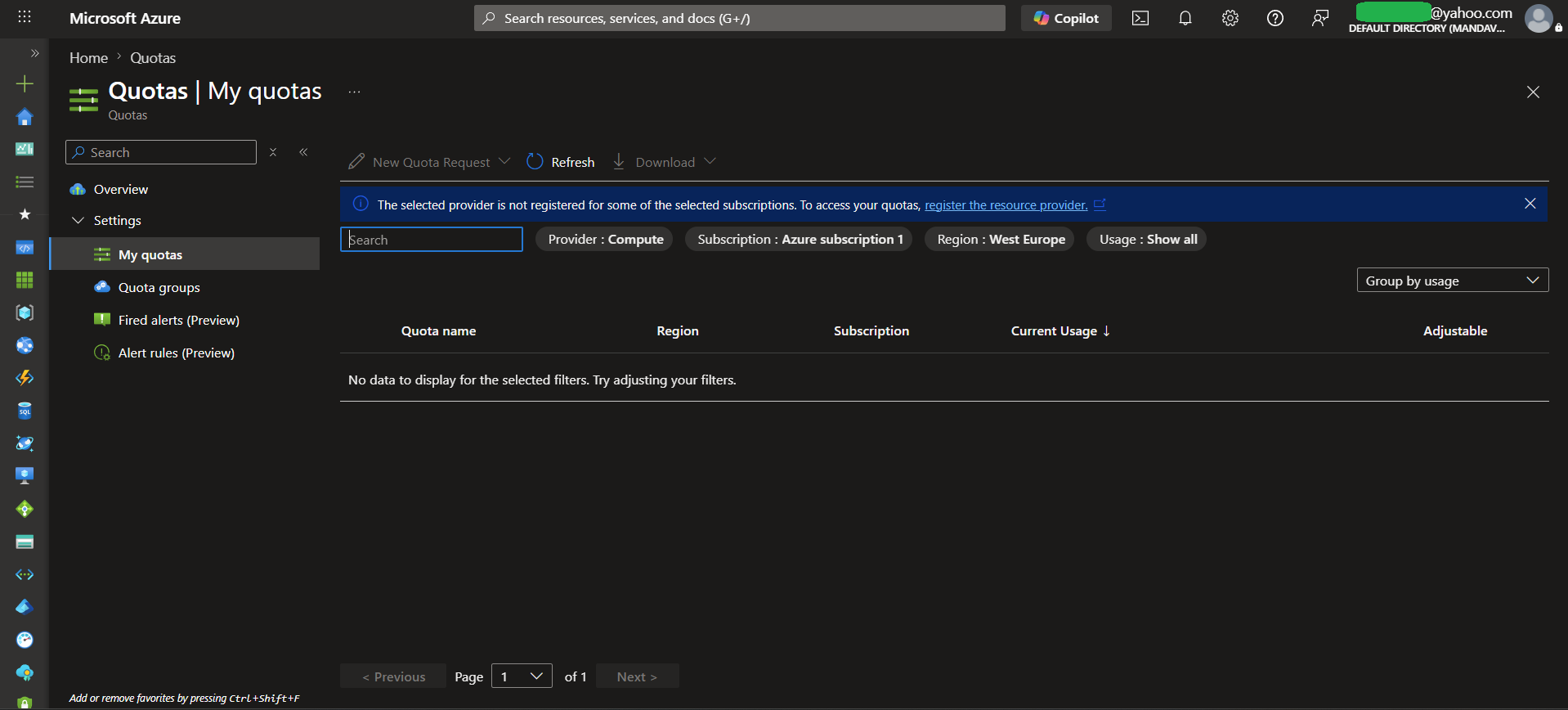Launch Copilot from the top bar
The image size is (1568, 710).
1066,18
